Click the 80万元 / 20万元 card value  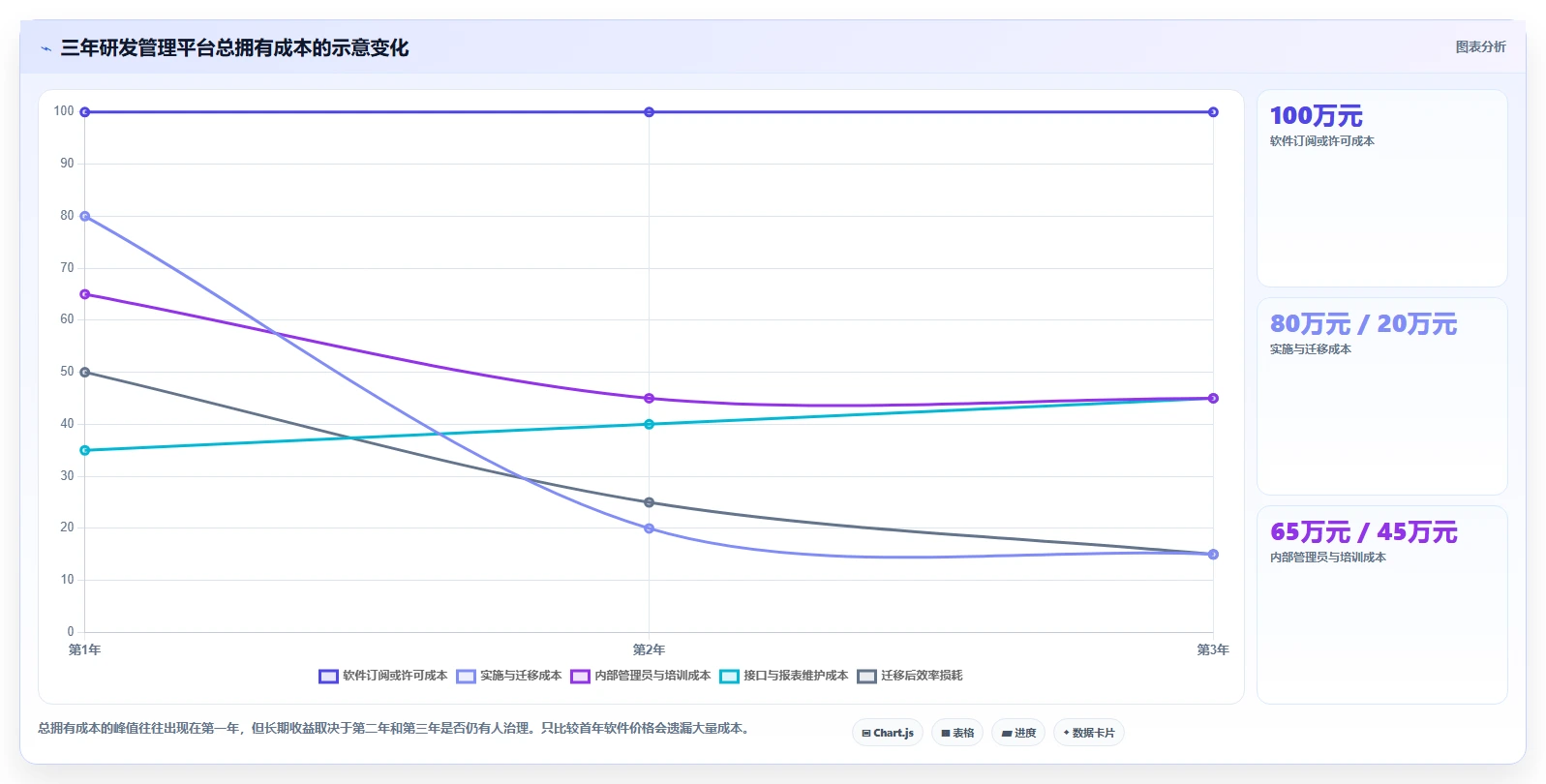(x=1363, y=324)
